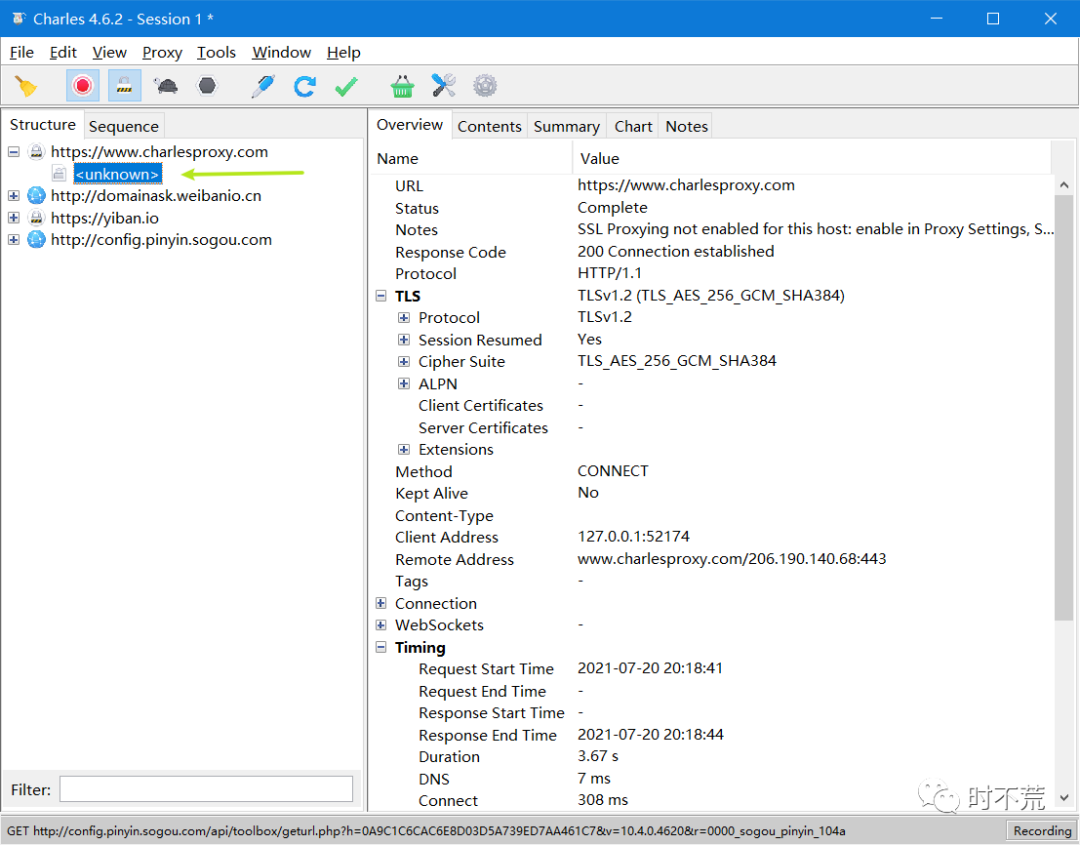Image resolution: width=1080 pixels, height=845 pixels.
Task: Expand the ALPN row
Action: (x=404, y=384)
